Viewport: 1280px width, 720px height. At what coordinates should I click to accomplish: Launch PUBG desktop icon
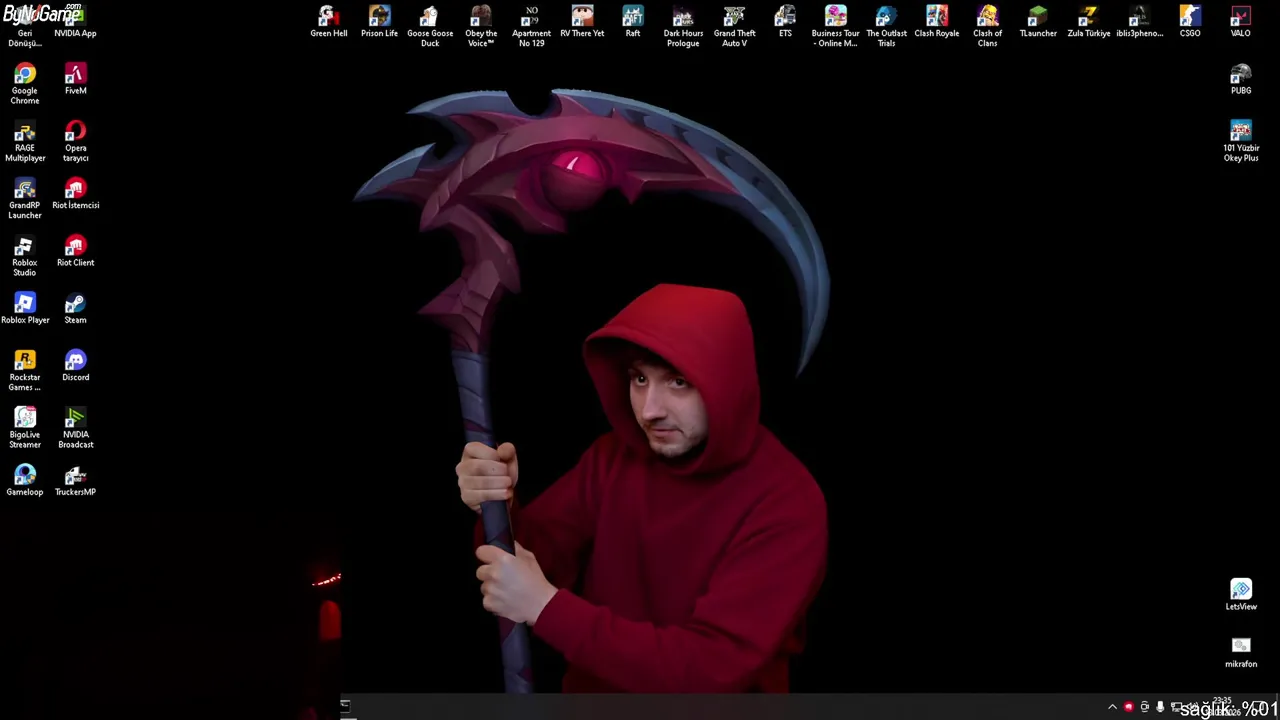1241,80
